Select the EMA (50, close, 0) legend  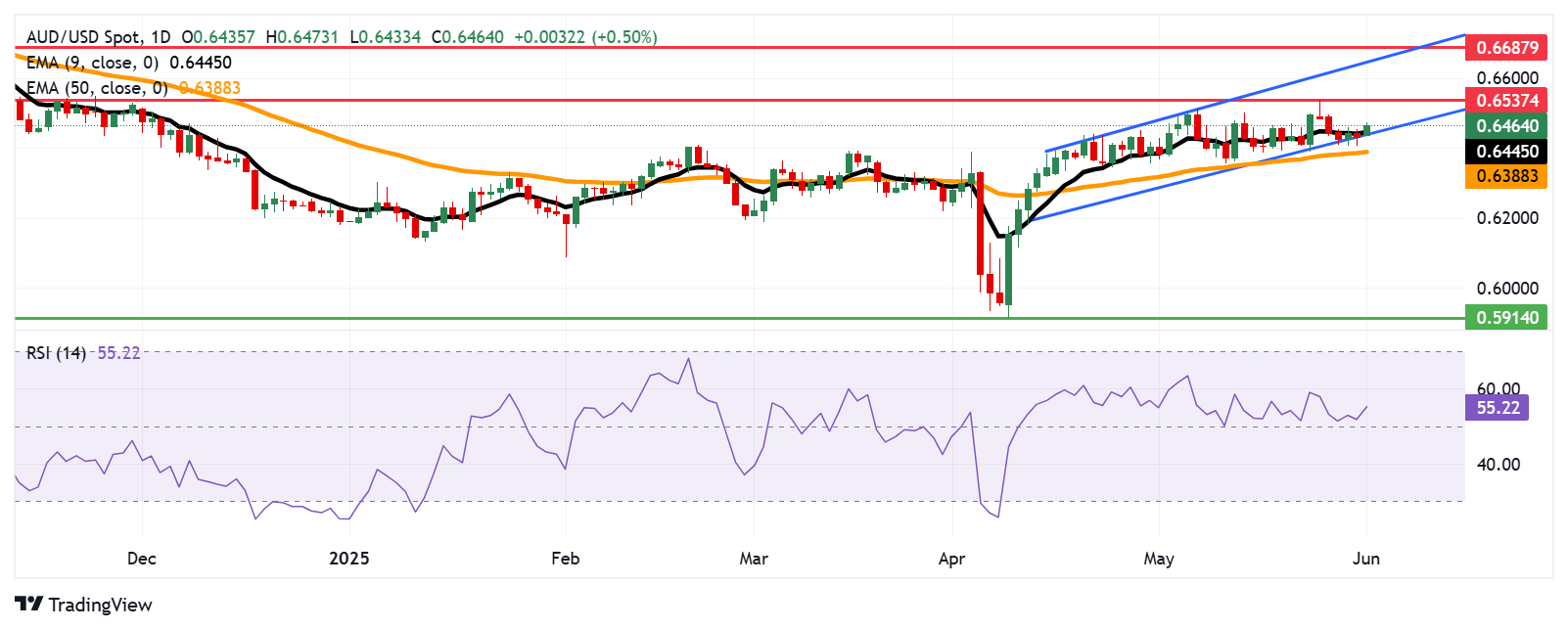tap(96, 88)
